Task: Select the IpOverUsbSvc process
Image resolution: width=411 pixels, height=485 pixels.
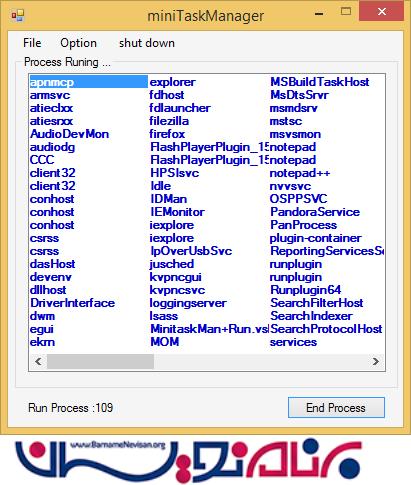Action: tap(191, 251)
